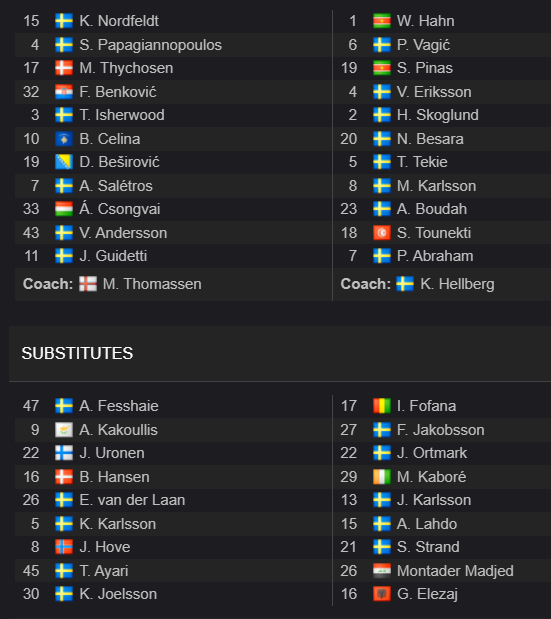551x619 pixels.
Task: Click the Tunisian flag beside S. Tounekti
Action: pyautogui.click(x=382, y=233)
